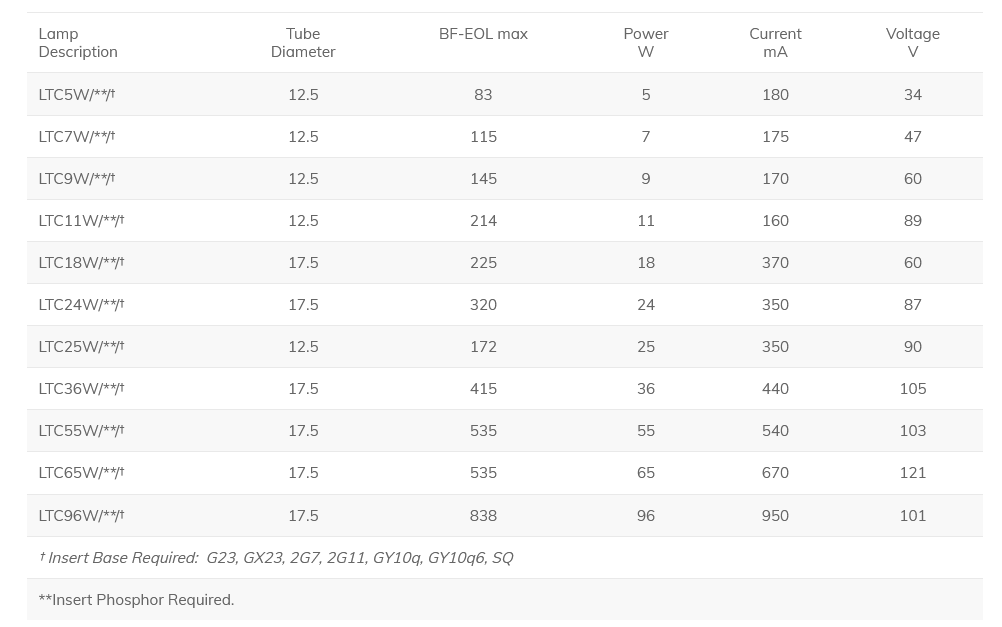Click BF-EOL value 838 for LTC96W
Viewport: 1002px width, 627px height.
click(483, 515)
